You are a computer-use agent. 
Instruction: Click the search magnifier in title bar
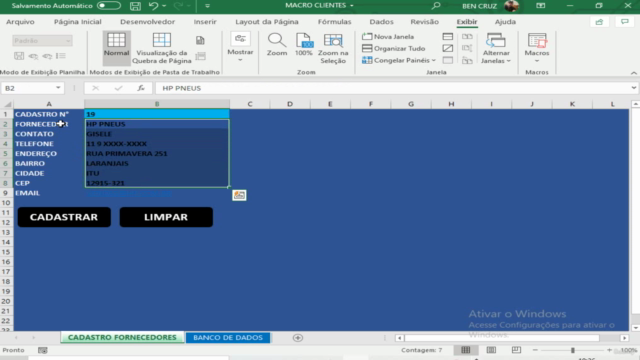click(x=436, y=6)
